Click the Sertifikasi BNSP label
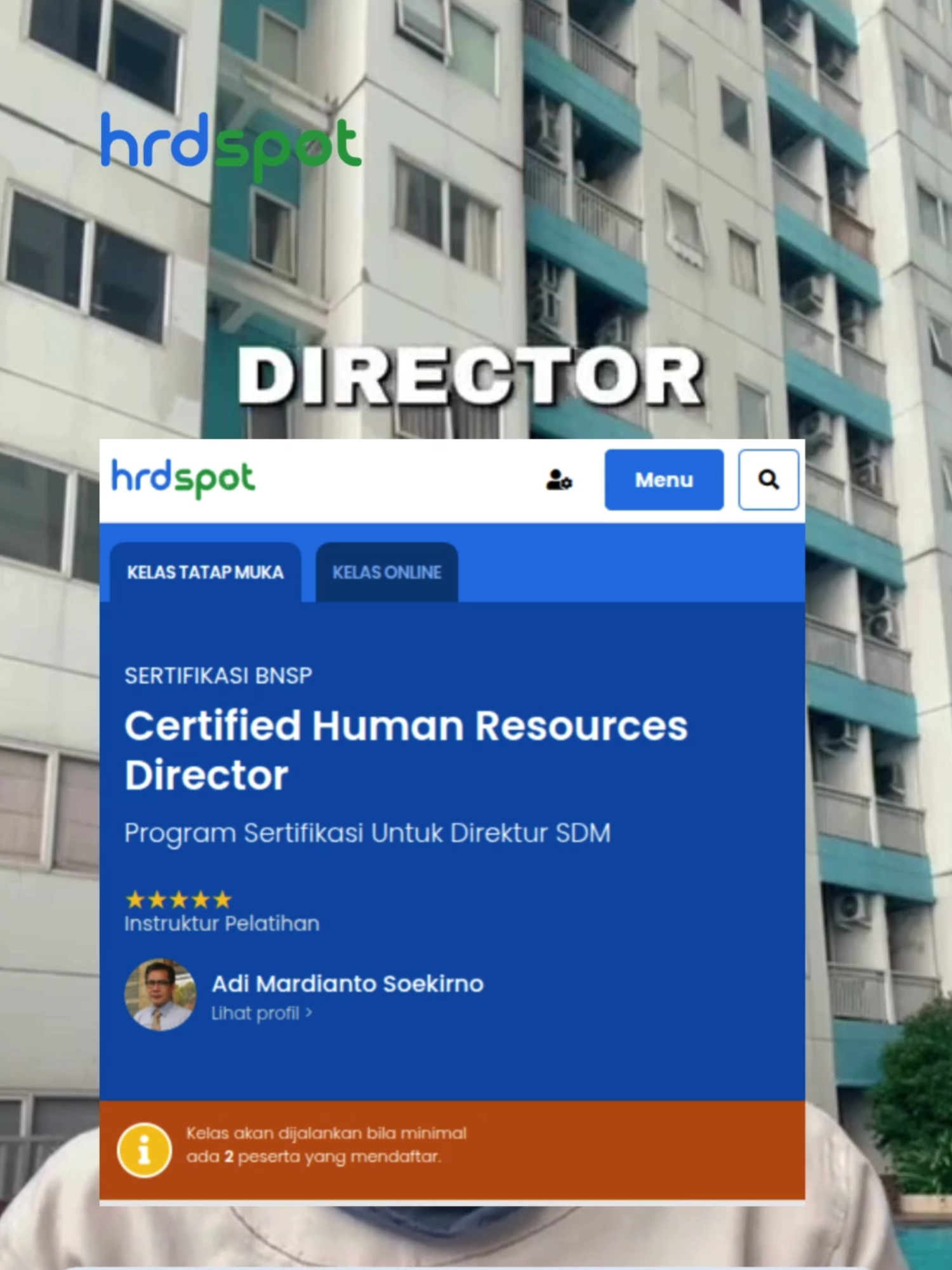The image size is (952, 1270). [218, 676]
